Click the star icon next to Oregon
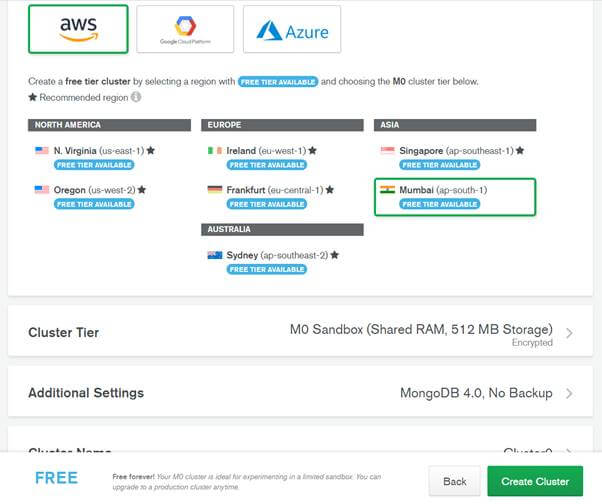This screenshot has width=602, height=504. (x=142, y=190)
